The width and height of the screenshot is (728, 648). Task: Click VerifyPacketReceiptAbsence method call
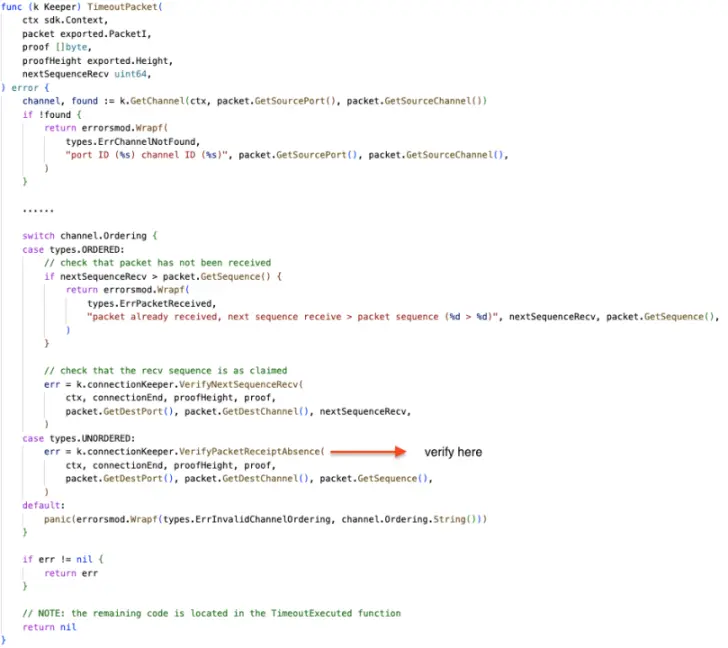tap(250, 452)
